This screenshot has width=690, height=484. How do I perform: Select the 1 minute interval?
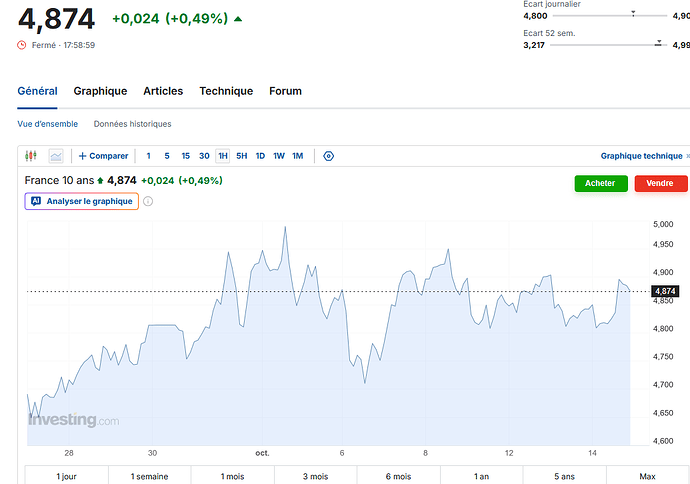pos(149,156)
